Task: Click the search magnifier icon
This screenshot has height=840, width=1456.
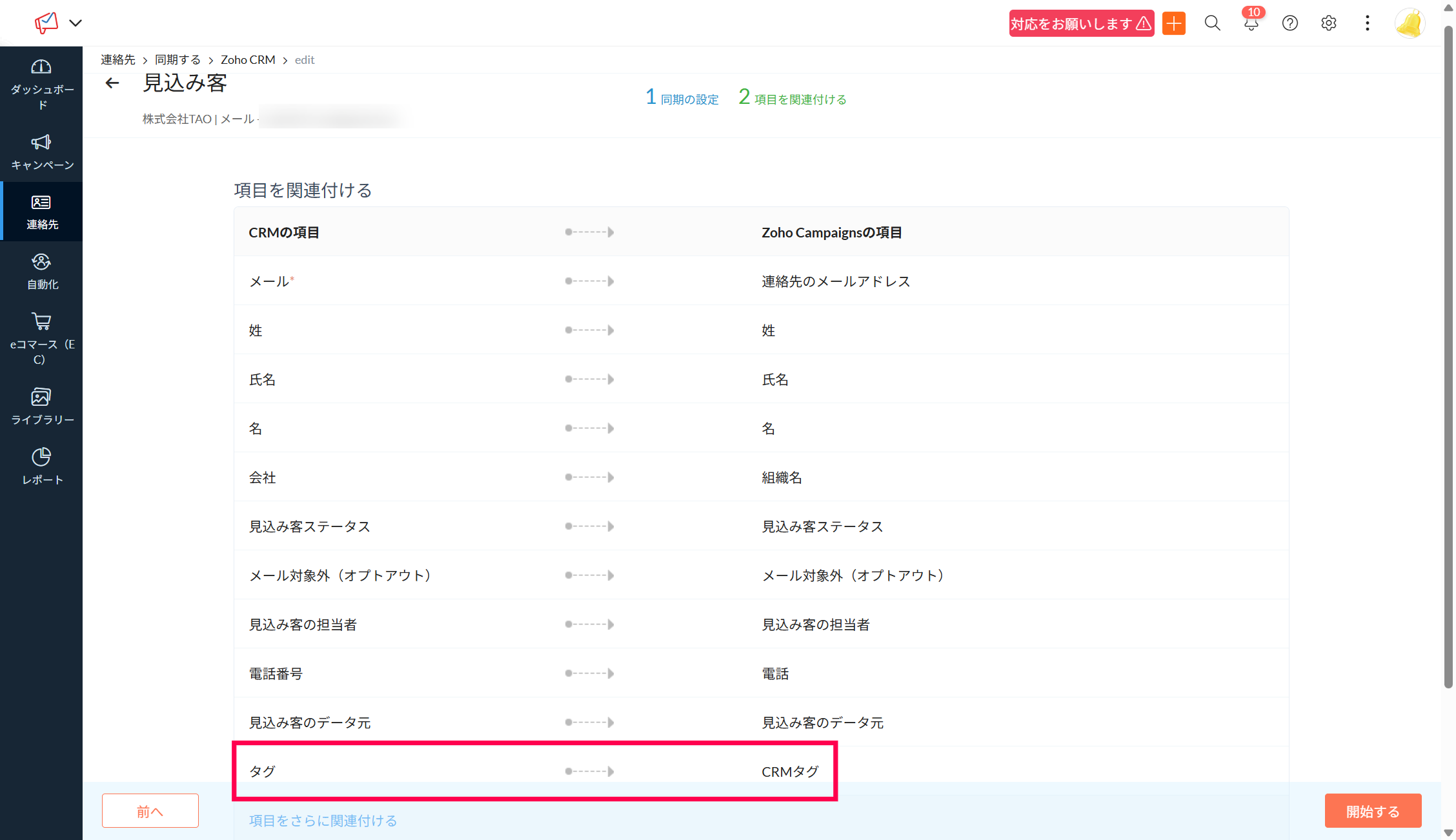Action: pyautogui.click(x=1213, y=23)
